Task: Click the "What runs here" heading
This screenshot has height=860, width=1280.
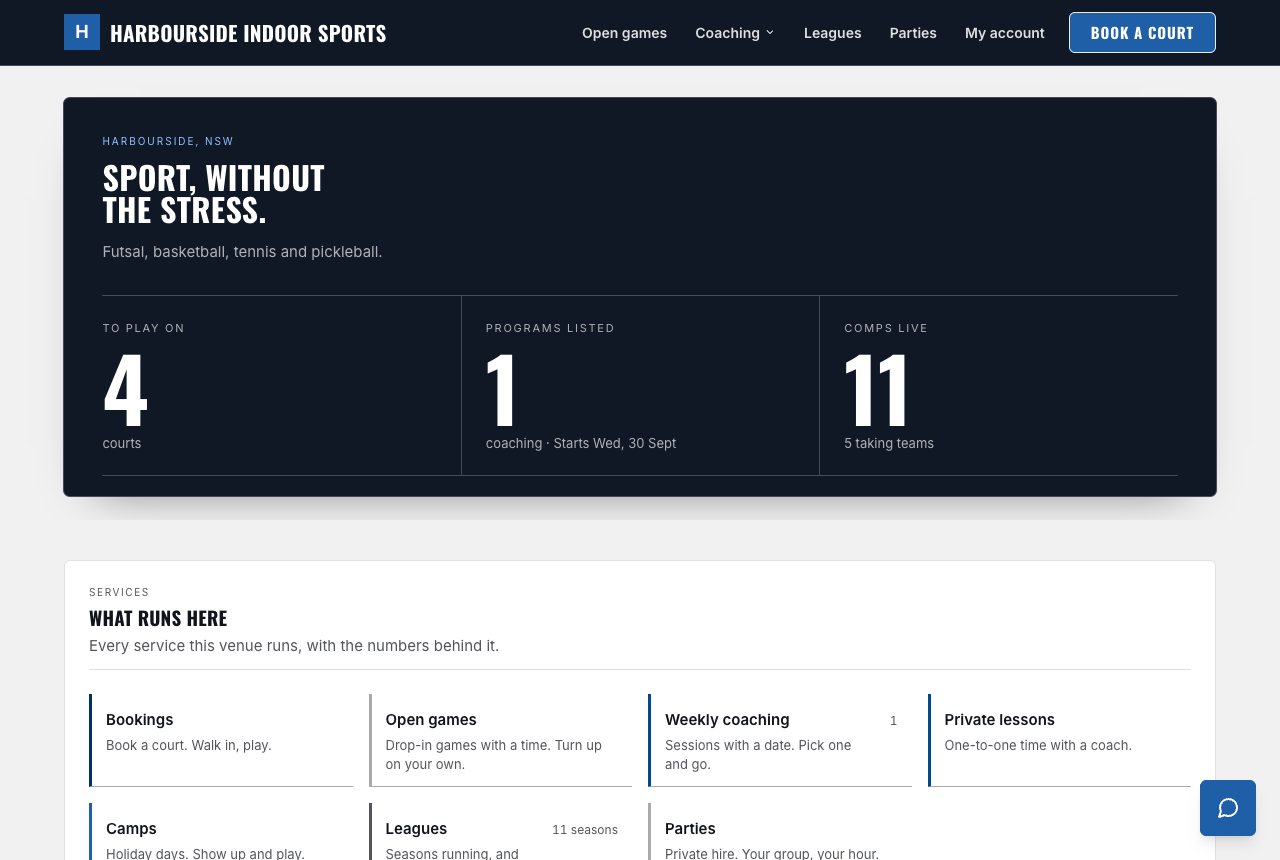Action: [158, 618]
